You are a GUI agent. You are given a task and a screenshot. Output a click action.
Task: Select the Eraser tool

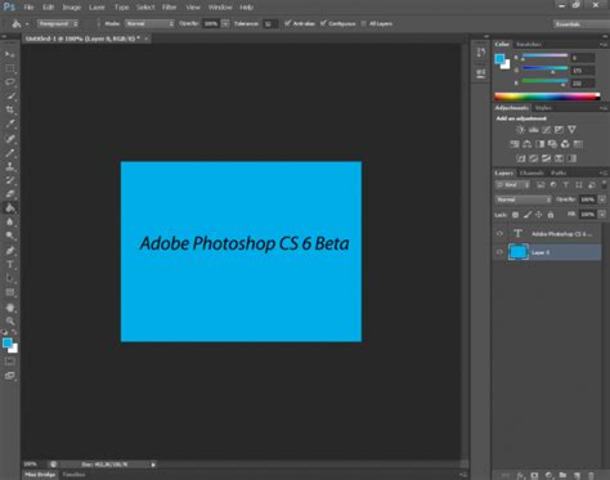point(10,194)
